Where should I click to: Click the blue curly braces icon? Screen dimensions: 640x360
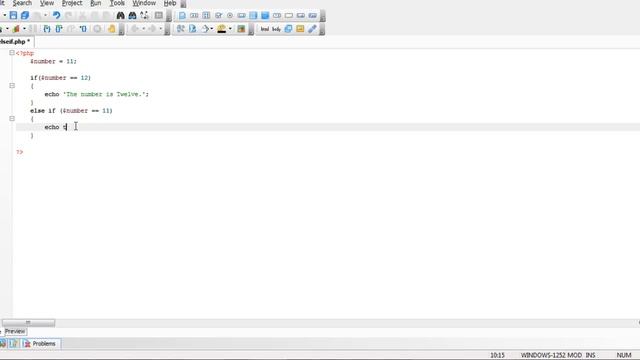pyautogui.click(x=47, y=29)
